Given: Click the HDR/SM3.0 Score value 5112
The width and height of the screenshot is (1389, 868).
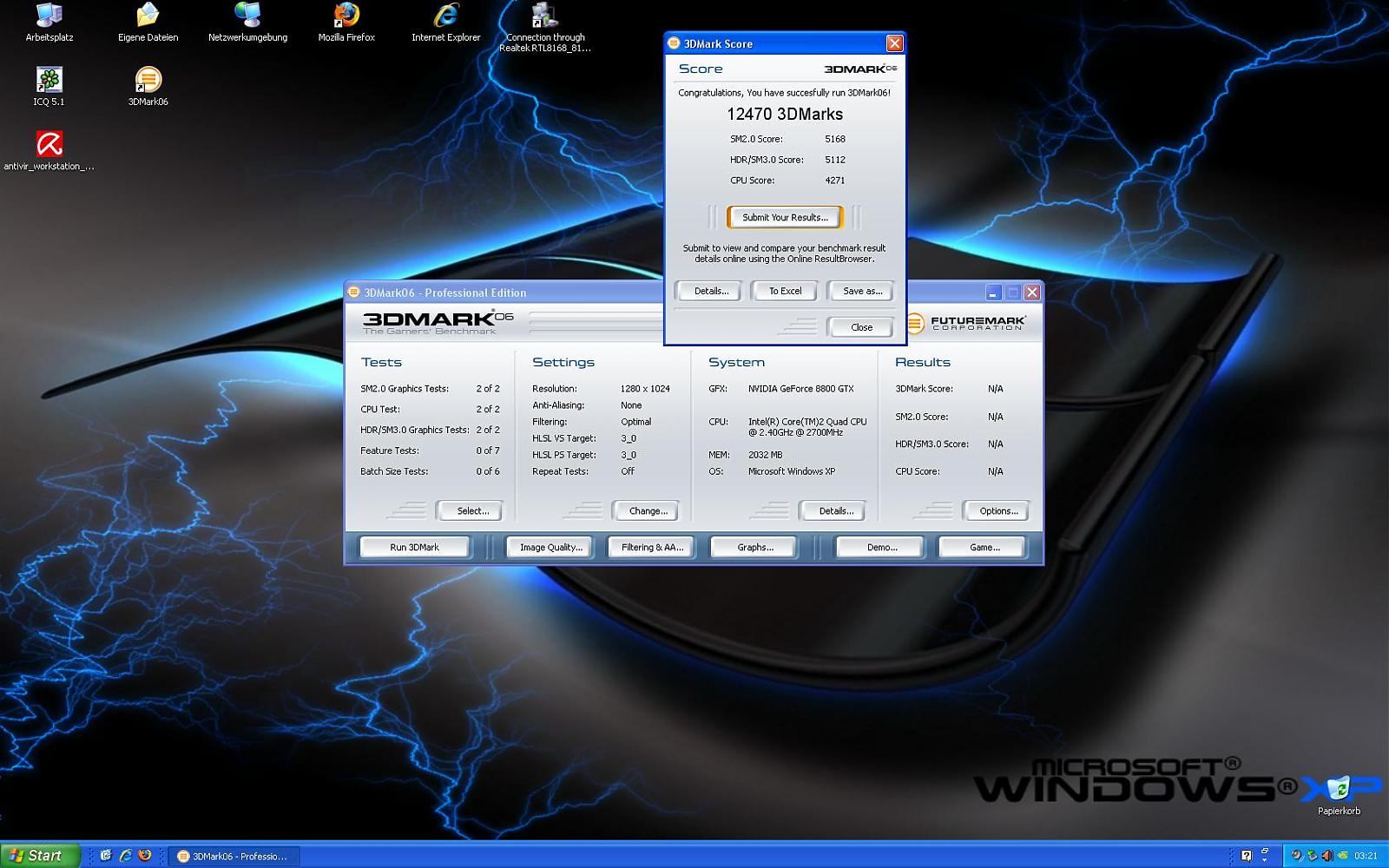Looking at the screenshot, I should tap(835, 160).
